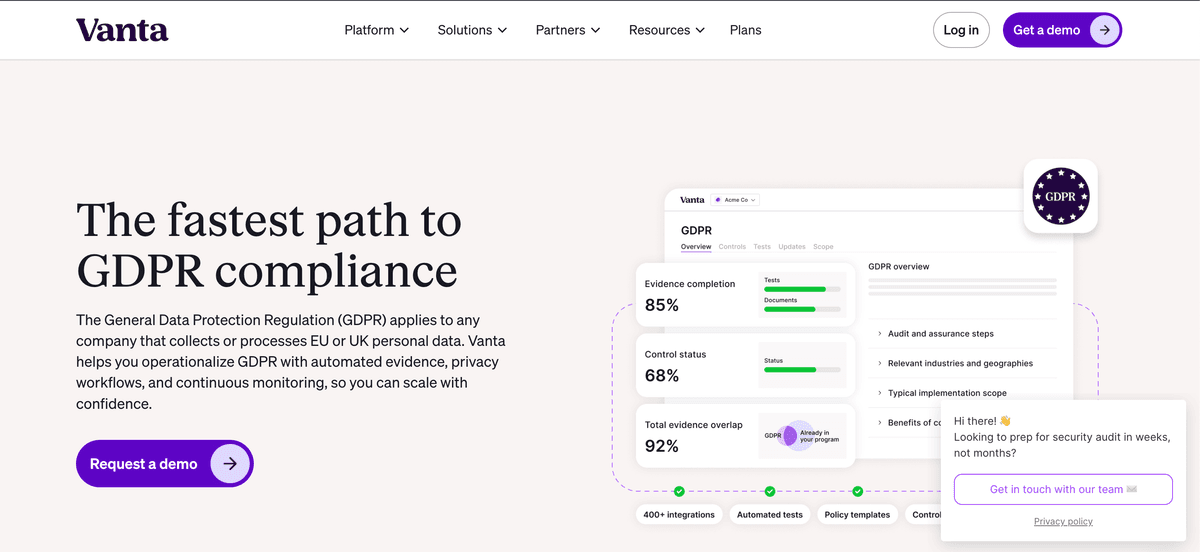Open the Privacy policy link
The width and height of the screenshot is (1200, 552).
(1063, 522)
